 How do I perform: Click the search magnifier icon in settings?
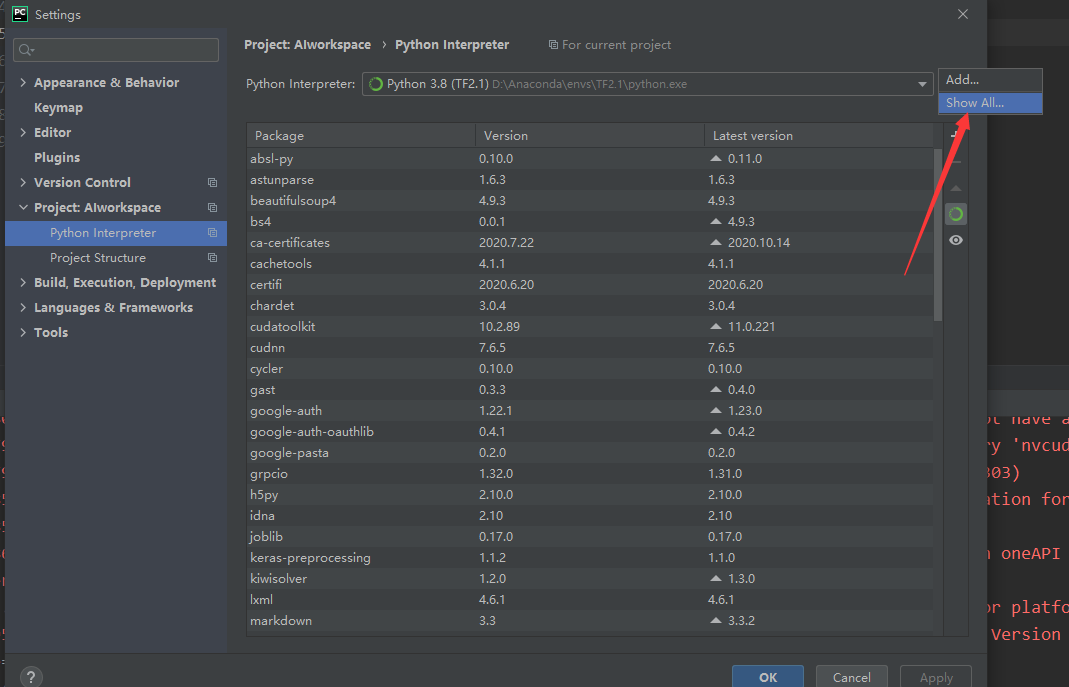pyautogui.click(x=26, y=50)
